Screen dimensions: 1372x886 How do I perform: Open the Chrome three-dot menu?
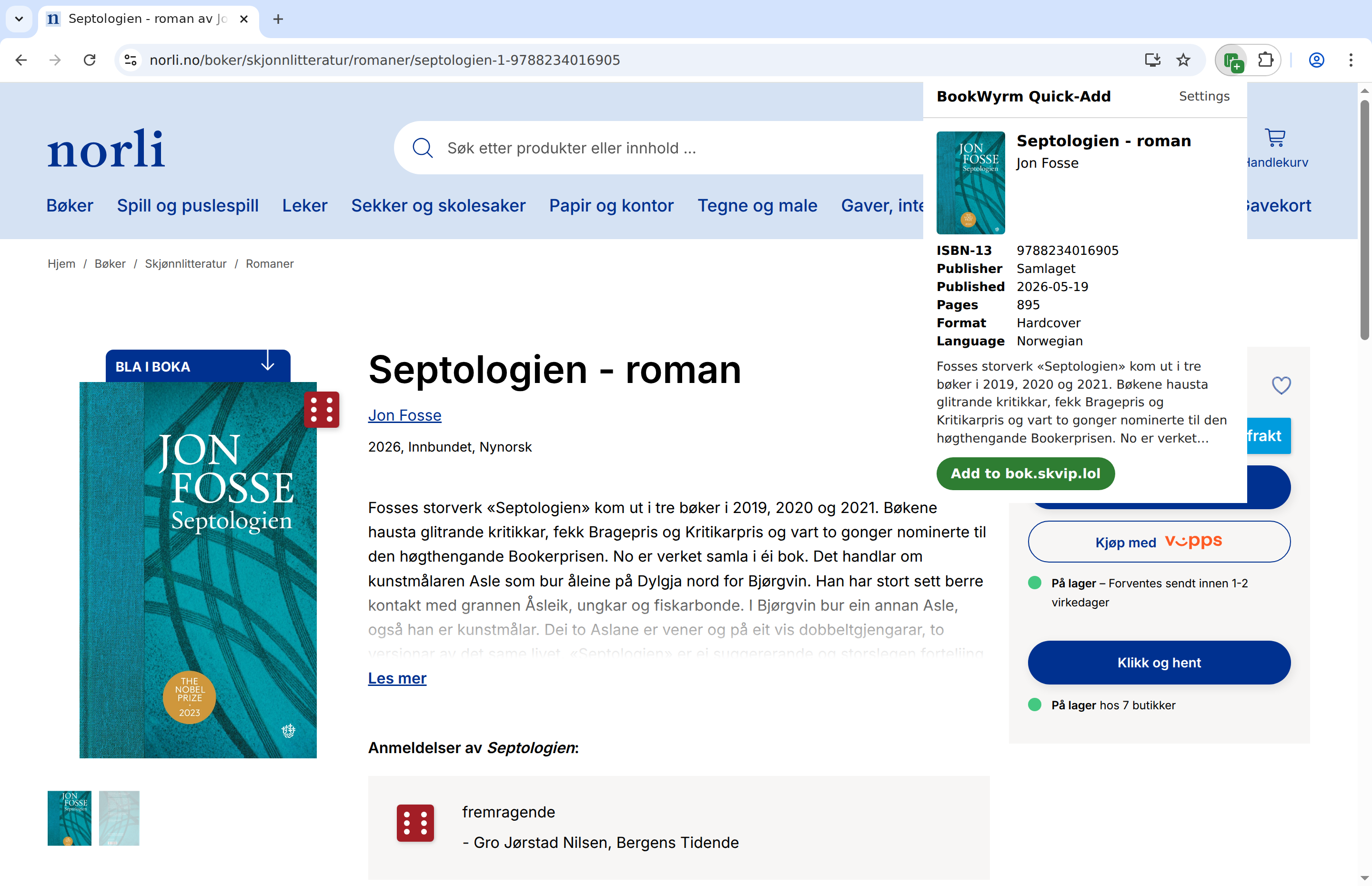[x=1351, y=60]
